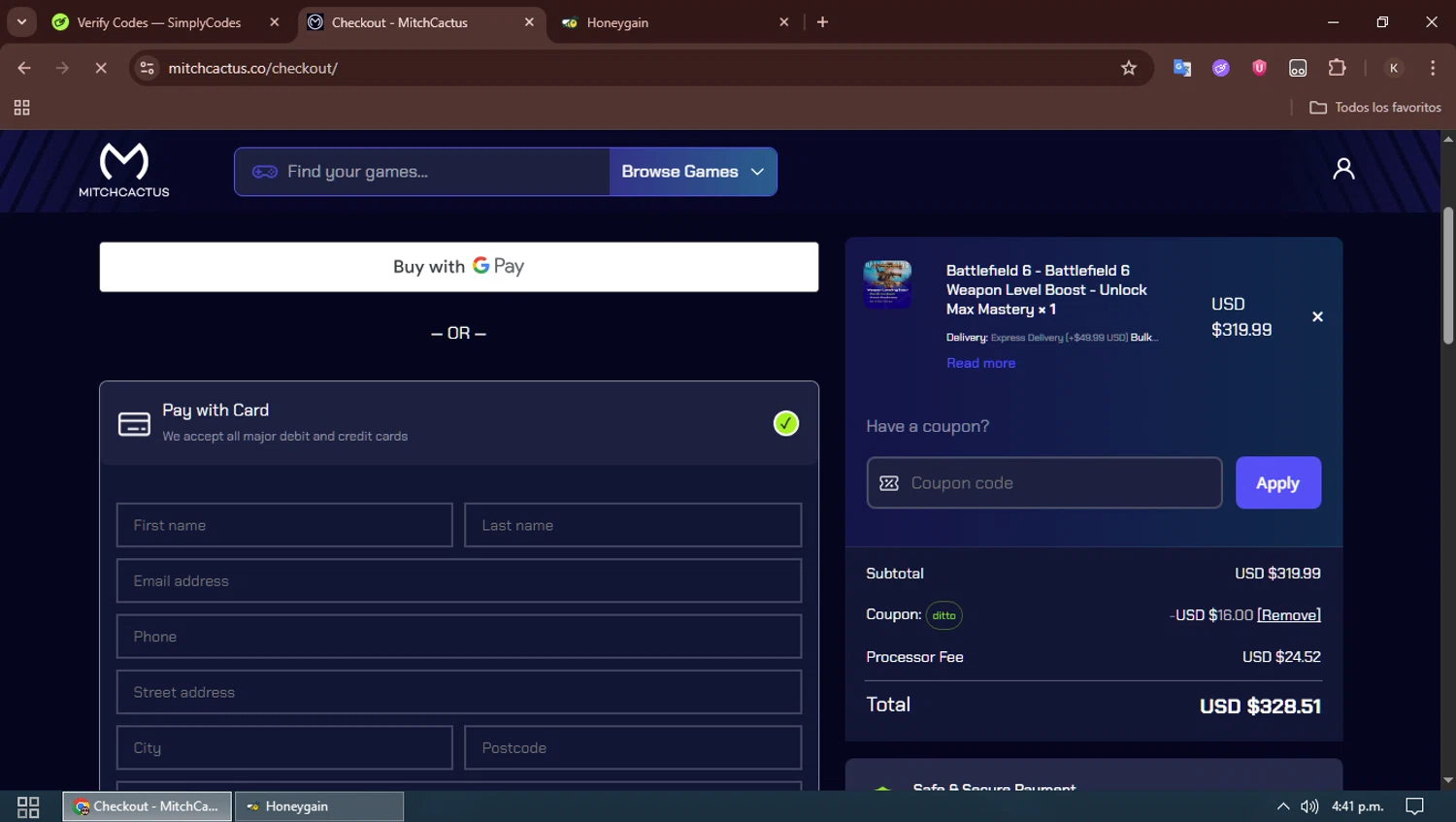Viewport: 1456px width, 822px height.
Task: Close the Verify Codes — SimplyCodes tab
Action: (275, 21)
